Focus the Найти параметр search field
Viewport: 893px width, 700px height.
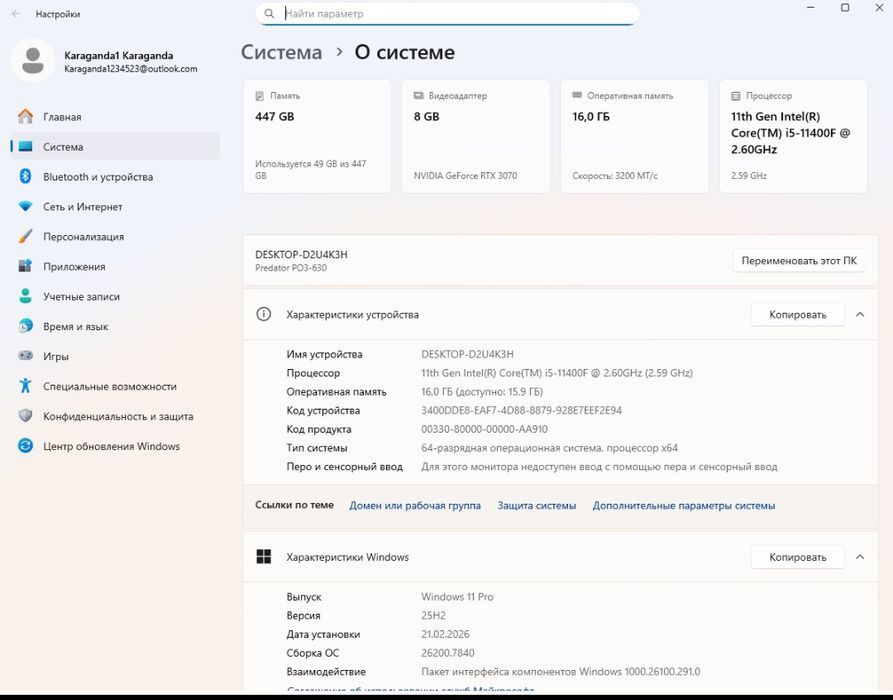point(455,14)
